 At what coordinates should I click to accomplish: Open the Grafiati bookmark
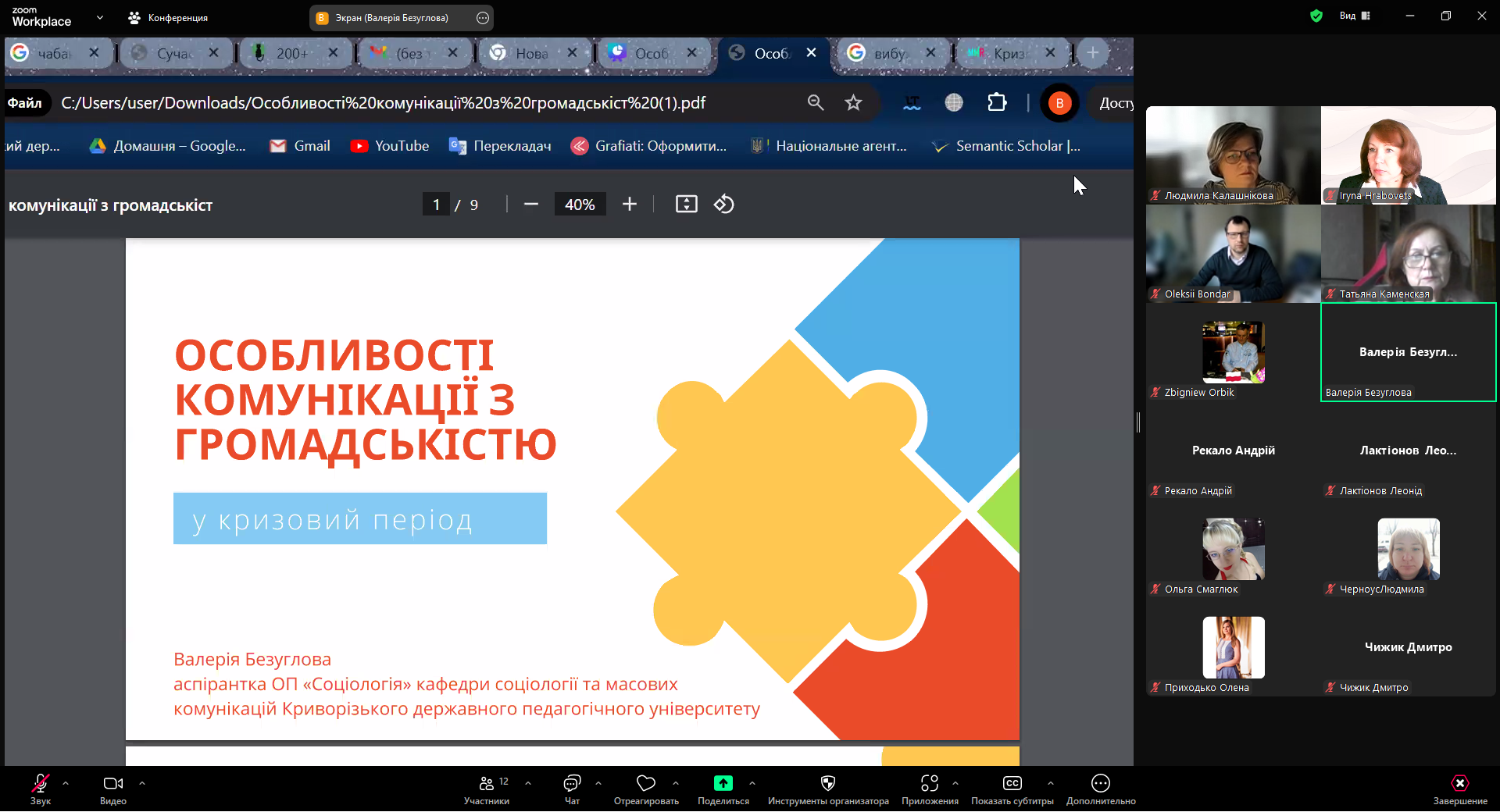[x=648, y=146]
